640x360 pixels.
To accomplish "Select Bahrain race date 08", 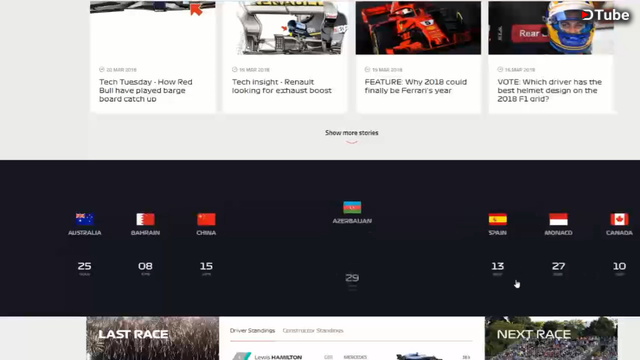I will coord(145,266).
